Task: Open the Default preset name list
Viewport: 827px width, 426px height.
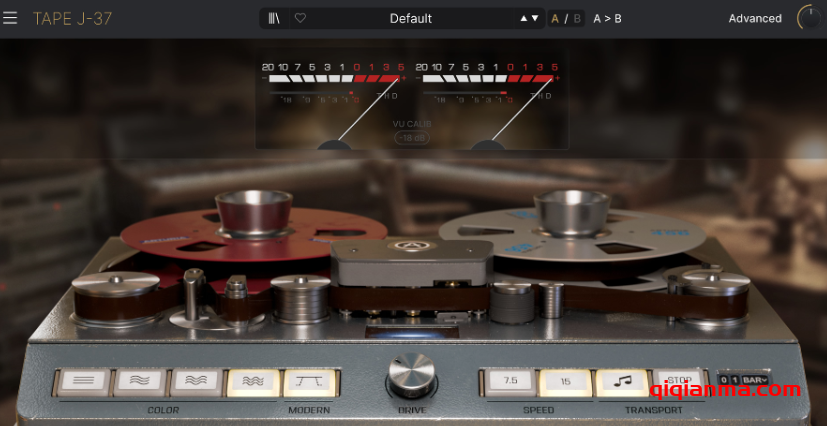Action: (x=410, y=18)
